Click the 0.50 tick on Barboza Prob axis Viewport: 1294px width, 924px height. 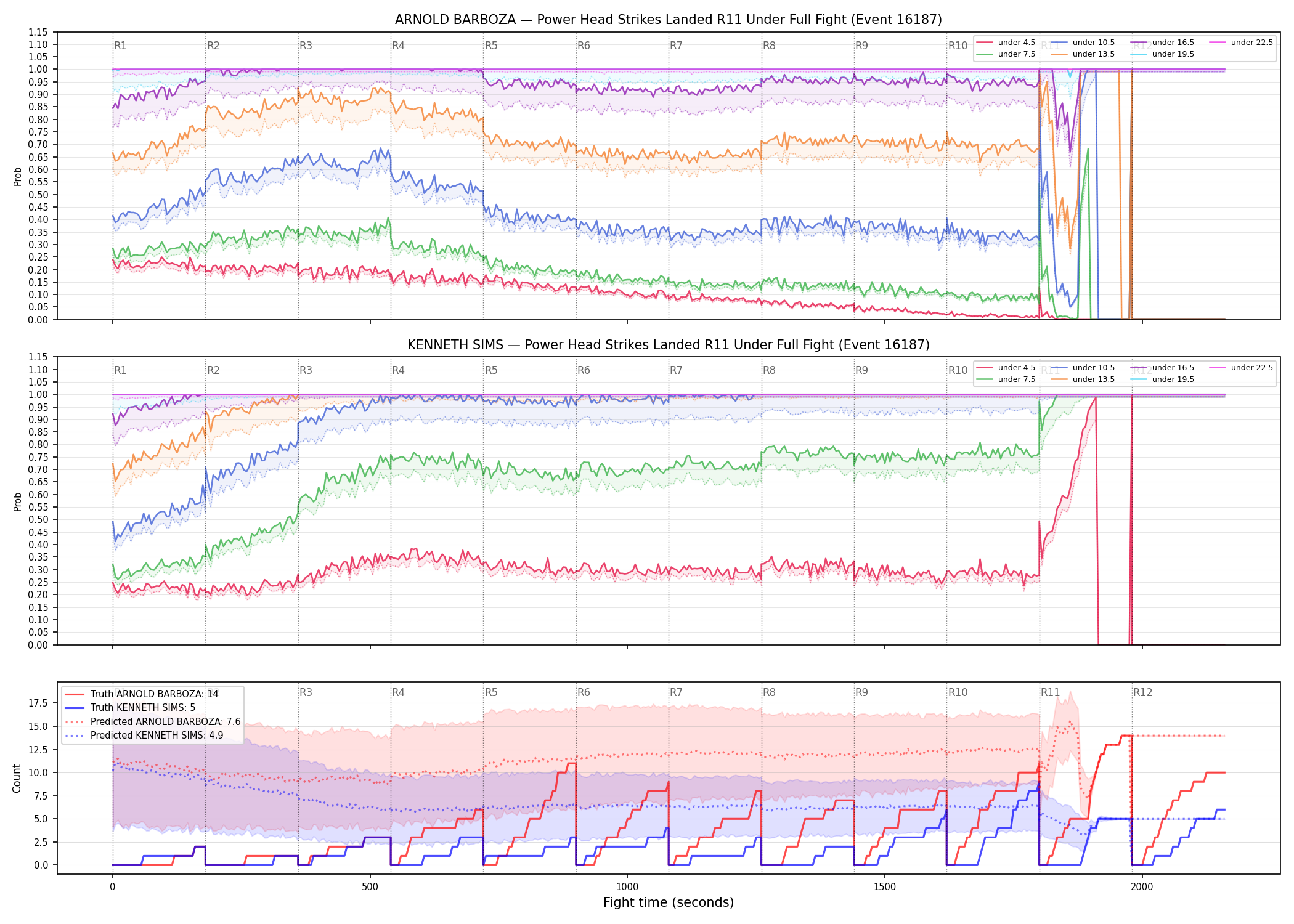click(38, 195)
